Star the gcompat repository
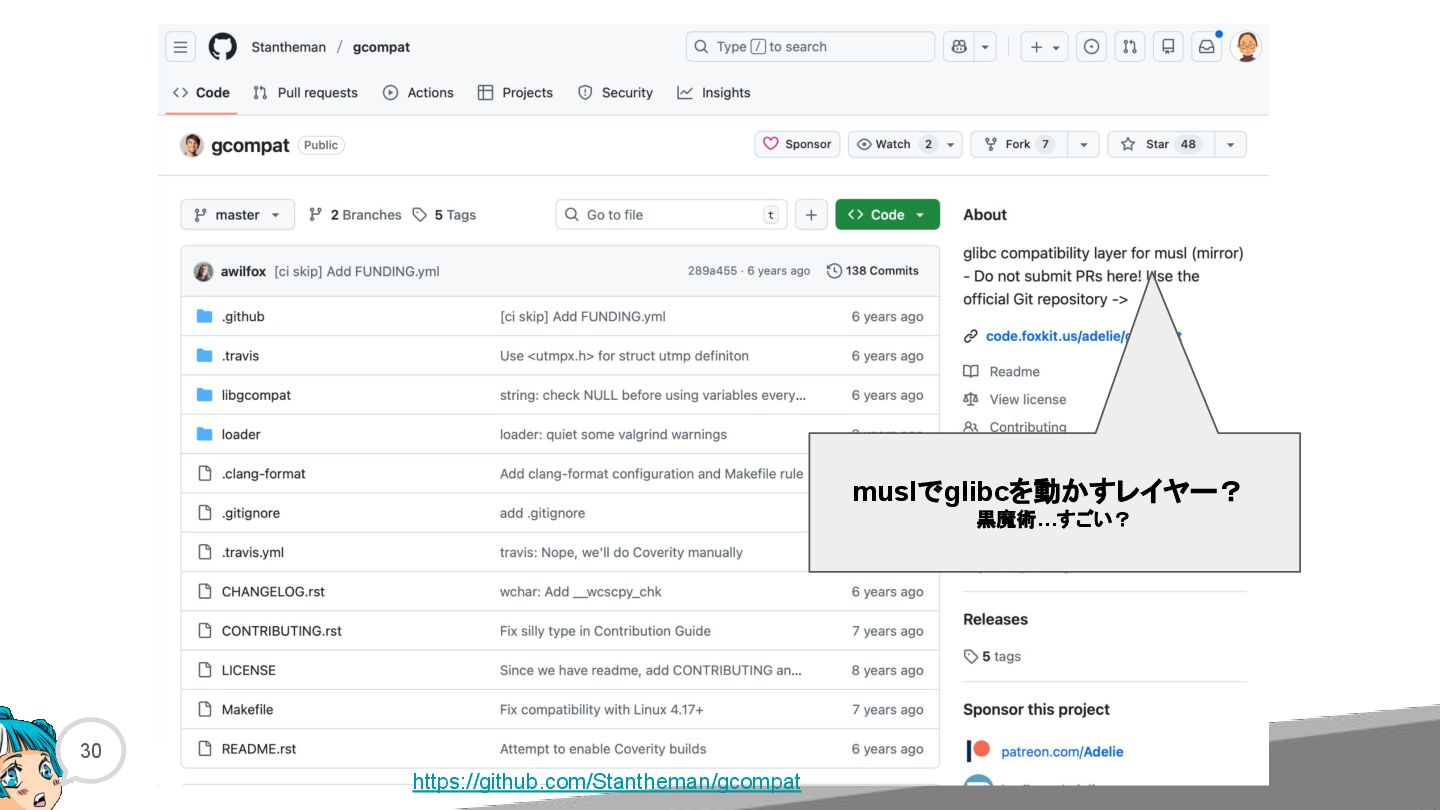 pyautogui.click(x=1161, y=144)
